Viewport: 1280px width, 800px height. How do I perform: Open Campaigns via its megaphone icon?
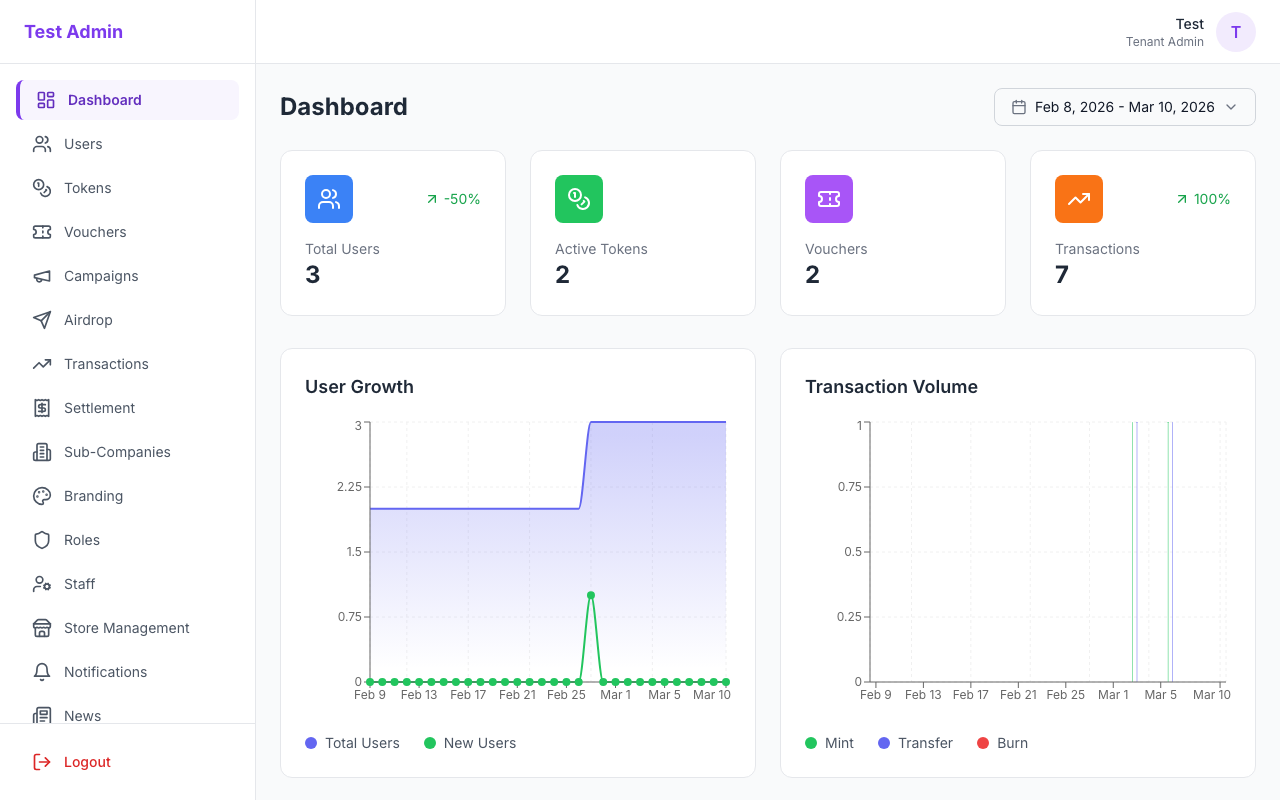(x=41, y=276)
